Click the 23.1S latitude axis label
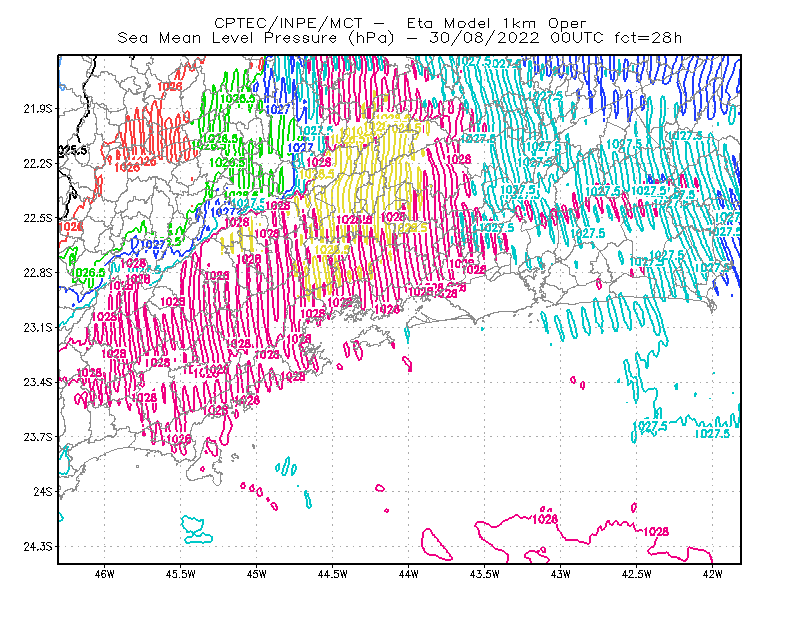 click(38, 328)
